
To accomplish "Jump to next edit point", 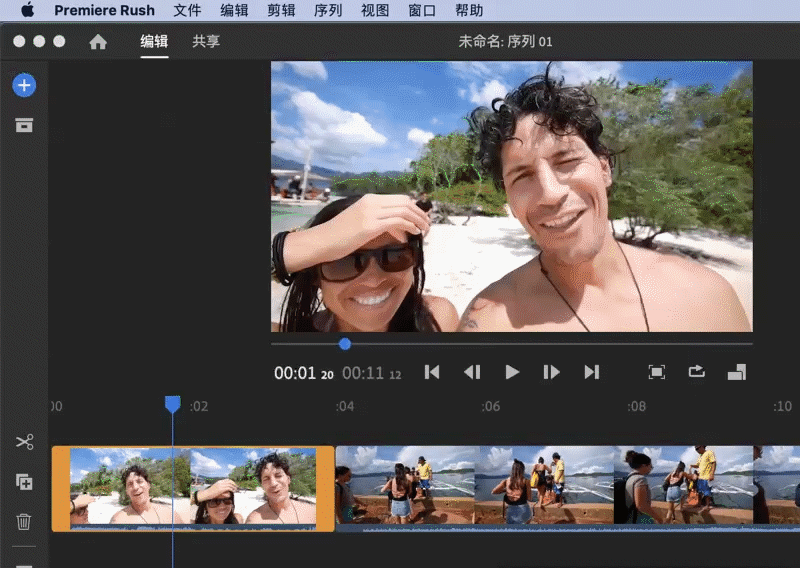I will coord(592,372).
